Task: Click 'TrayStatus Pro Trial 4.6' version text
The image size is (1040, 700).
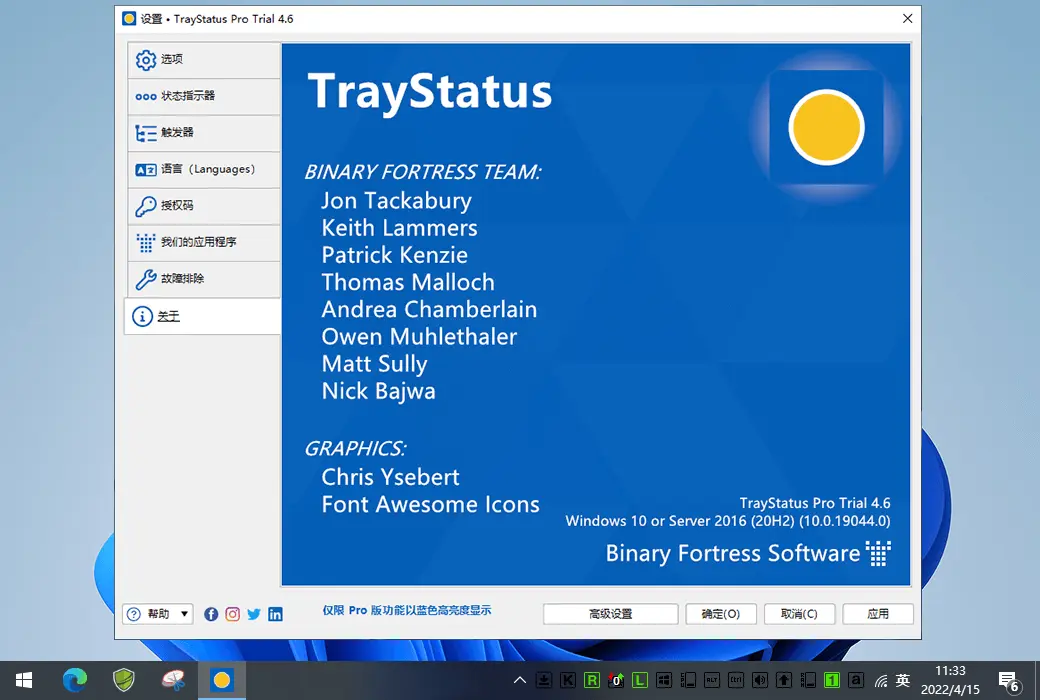Action: [815, 503]
